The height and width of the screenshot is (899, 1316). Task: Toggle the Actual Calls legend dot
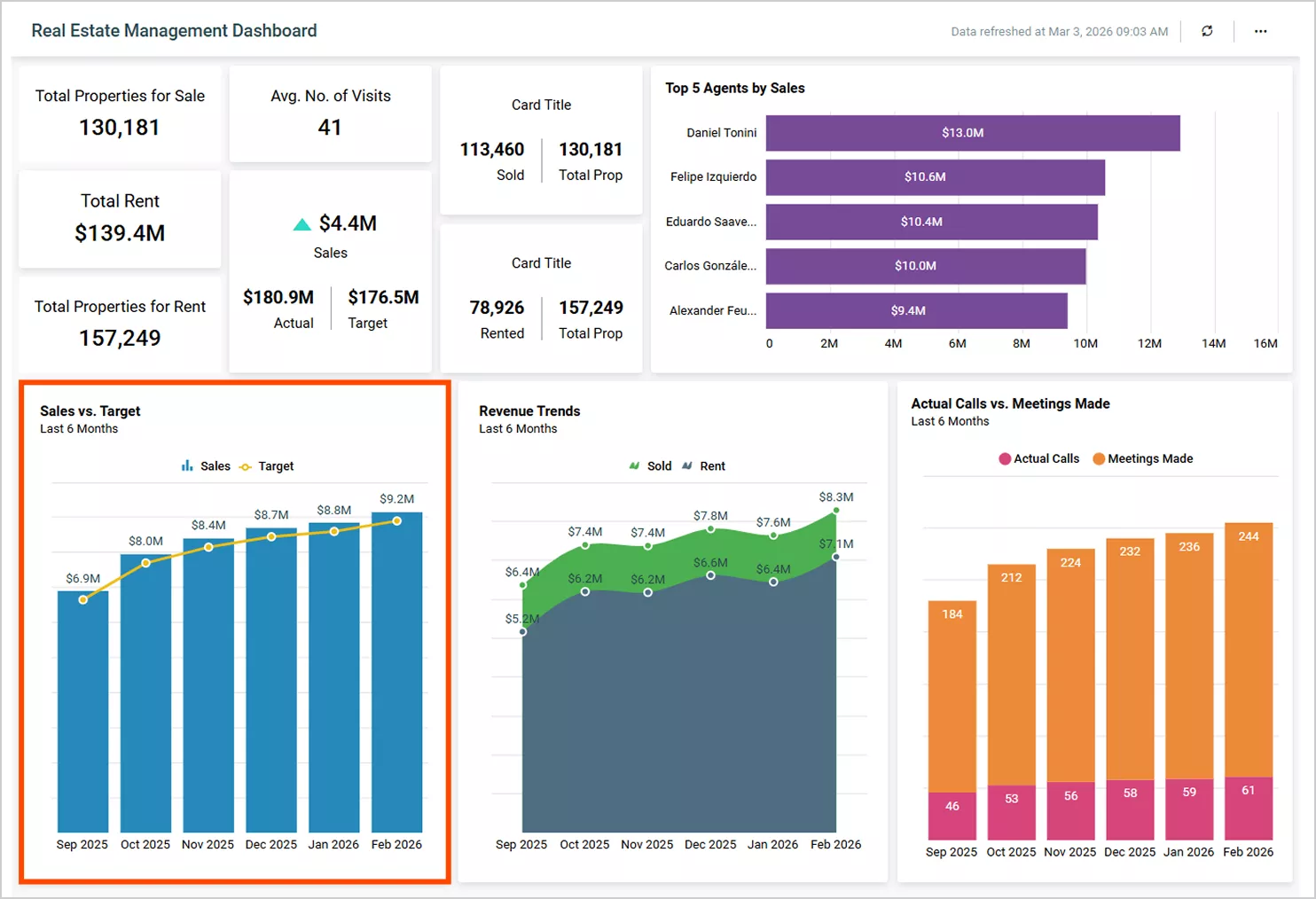[x=1005, y=458]
